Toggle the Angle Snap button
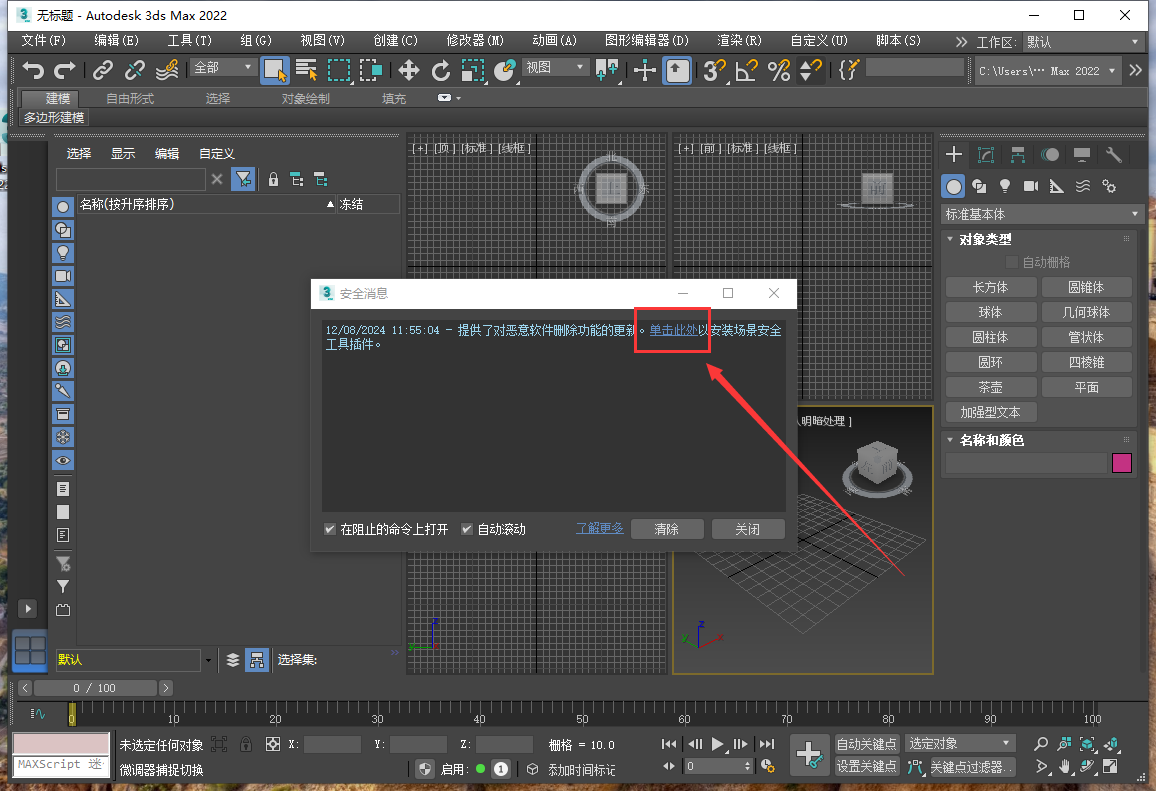 (746, 71)
